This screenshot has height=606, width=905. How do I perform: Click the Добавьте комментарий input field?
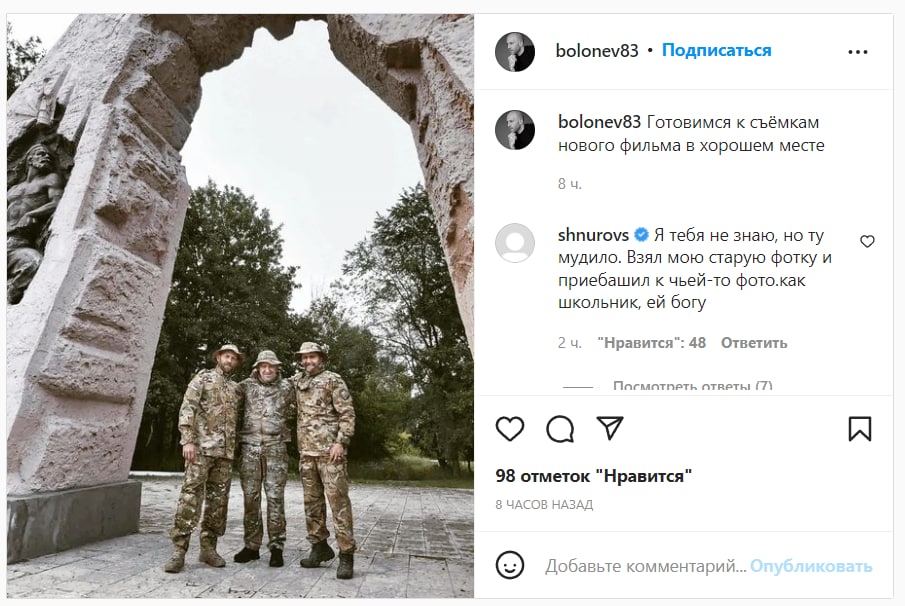click(x=645, y=566)
